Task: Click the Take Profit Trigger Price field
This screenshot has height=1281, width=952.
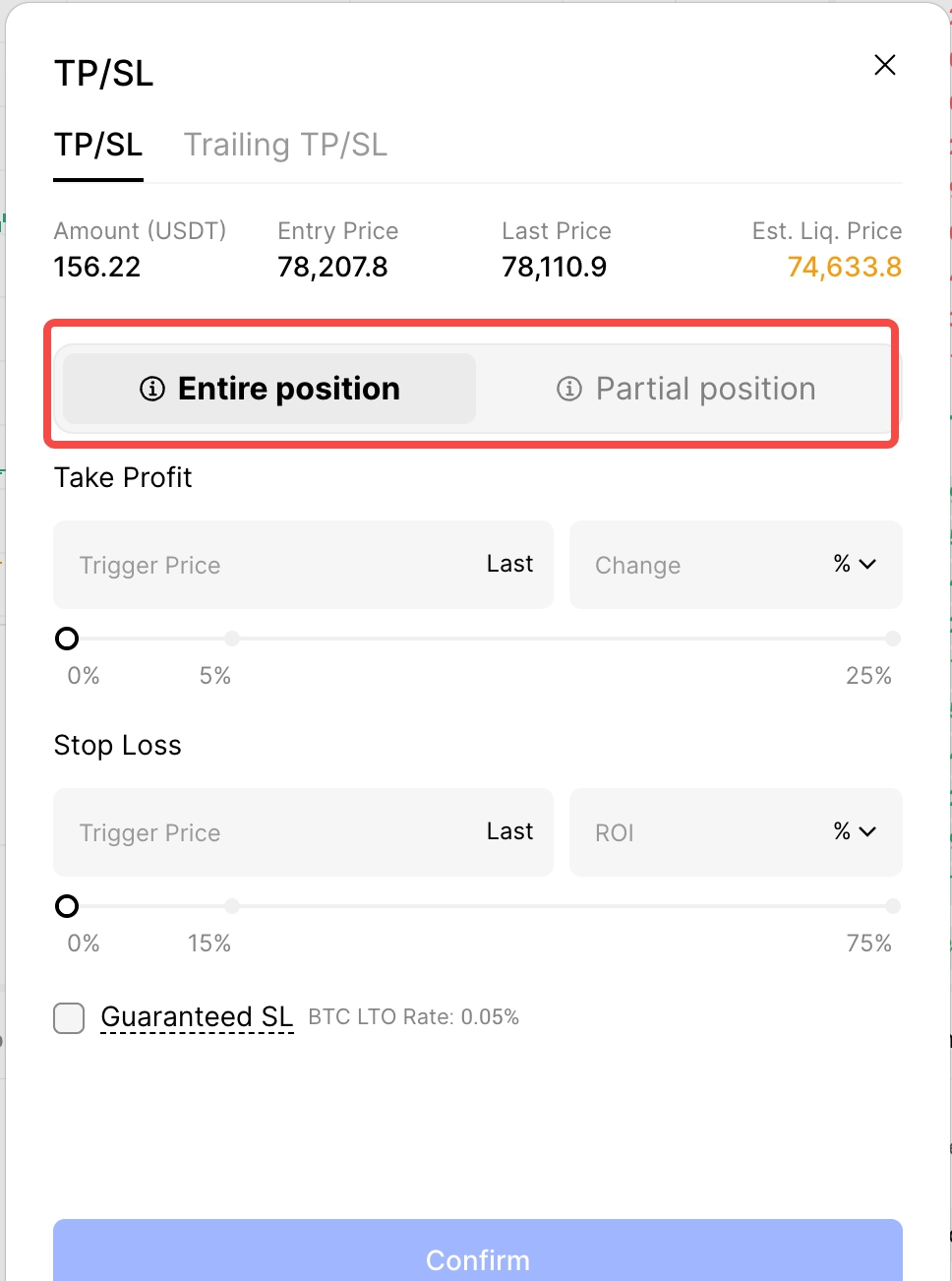Action: click(266, 565)
